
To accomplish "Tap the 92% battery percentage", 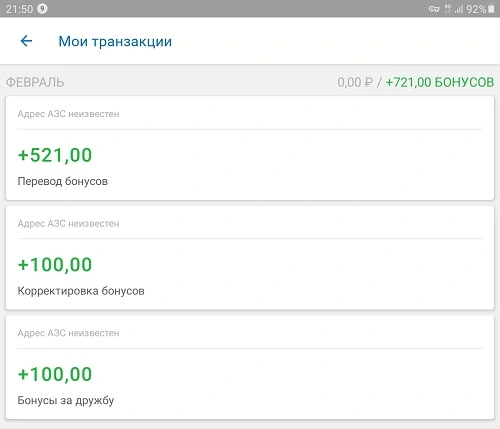I will click(476, 9).
